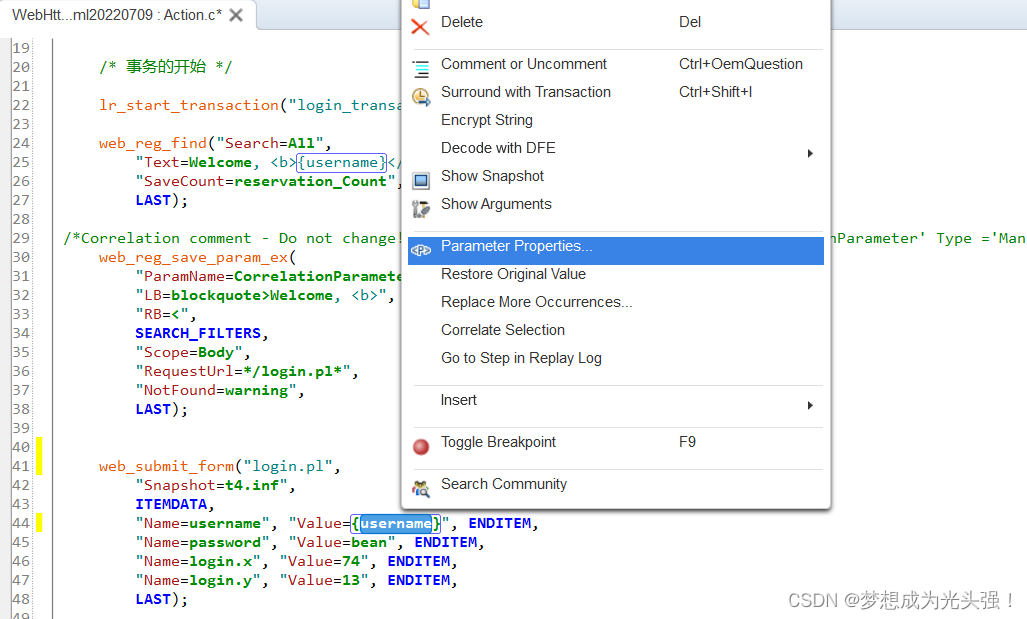Screen dimensions: 1027x619
Task: Click "Value=13" login.y value
Action: (324, 580)
